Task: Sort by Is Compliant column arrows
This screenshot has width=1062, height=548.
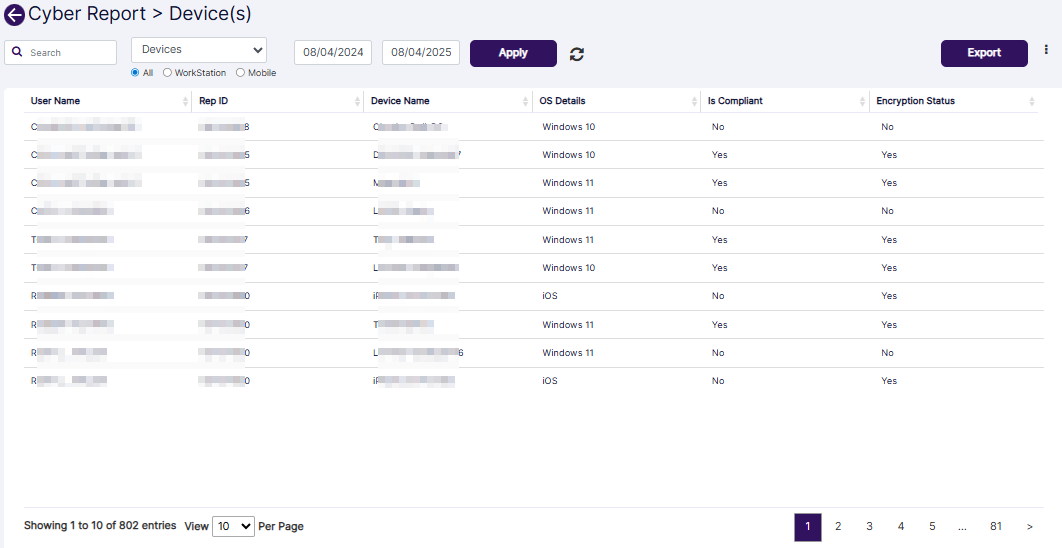Action: 863,102
